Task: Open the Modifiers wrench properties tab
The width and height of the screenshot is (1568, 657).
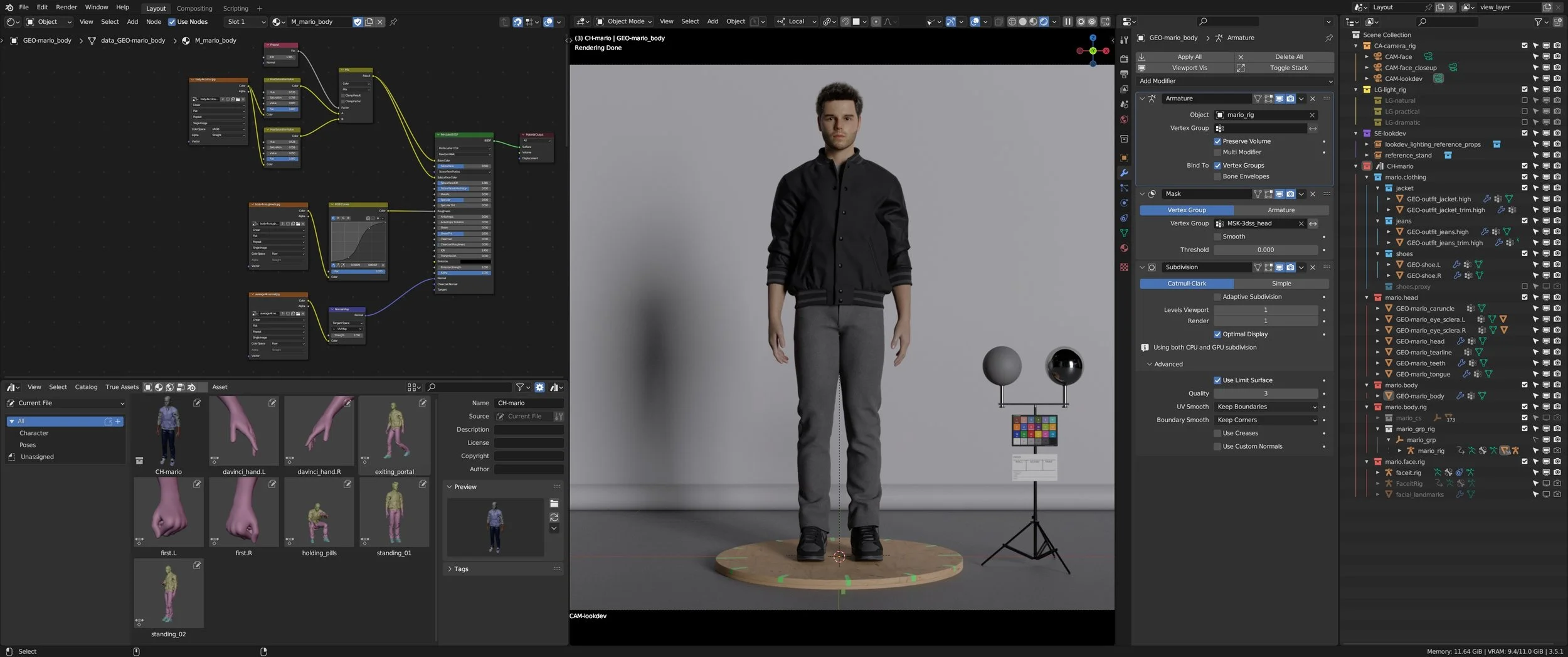Action: pyautogui.click(x=1124, y=173)
